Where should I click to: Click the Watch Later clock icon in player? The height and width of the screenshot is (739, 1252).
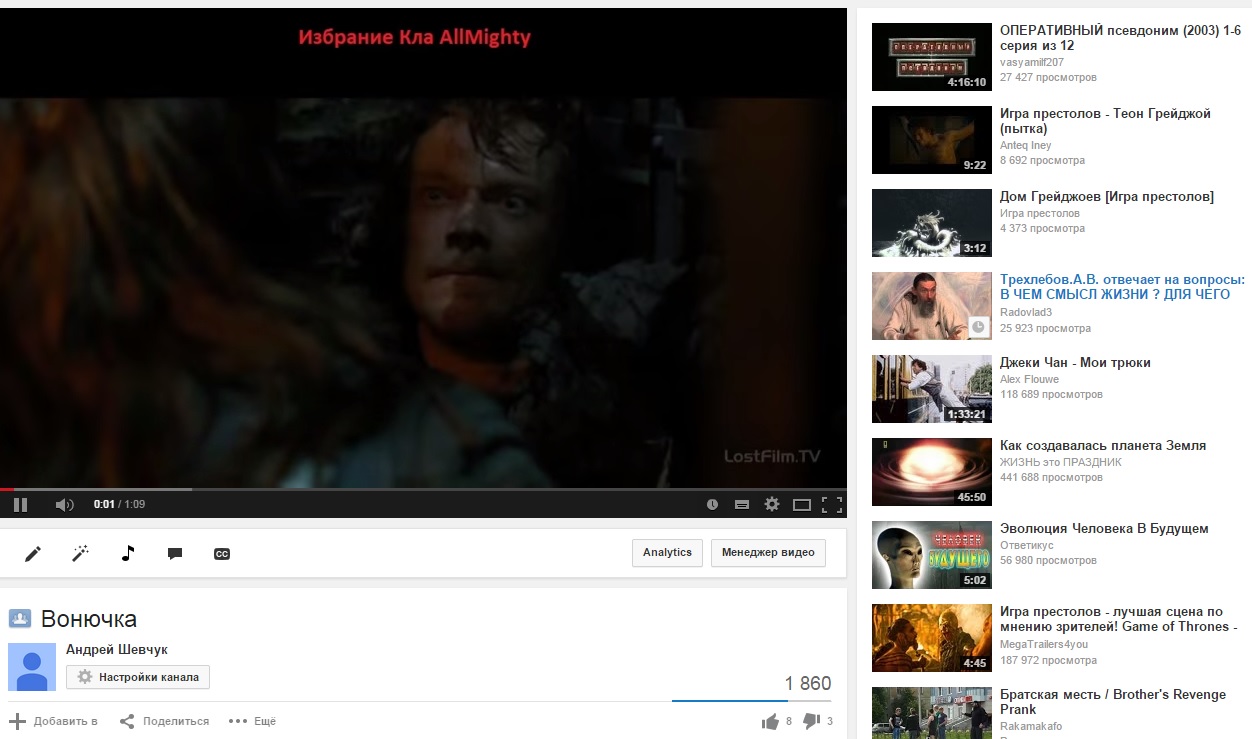click(712, 504)
